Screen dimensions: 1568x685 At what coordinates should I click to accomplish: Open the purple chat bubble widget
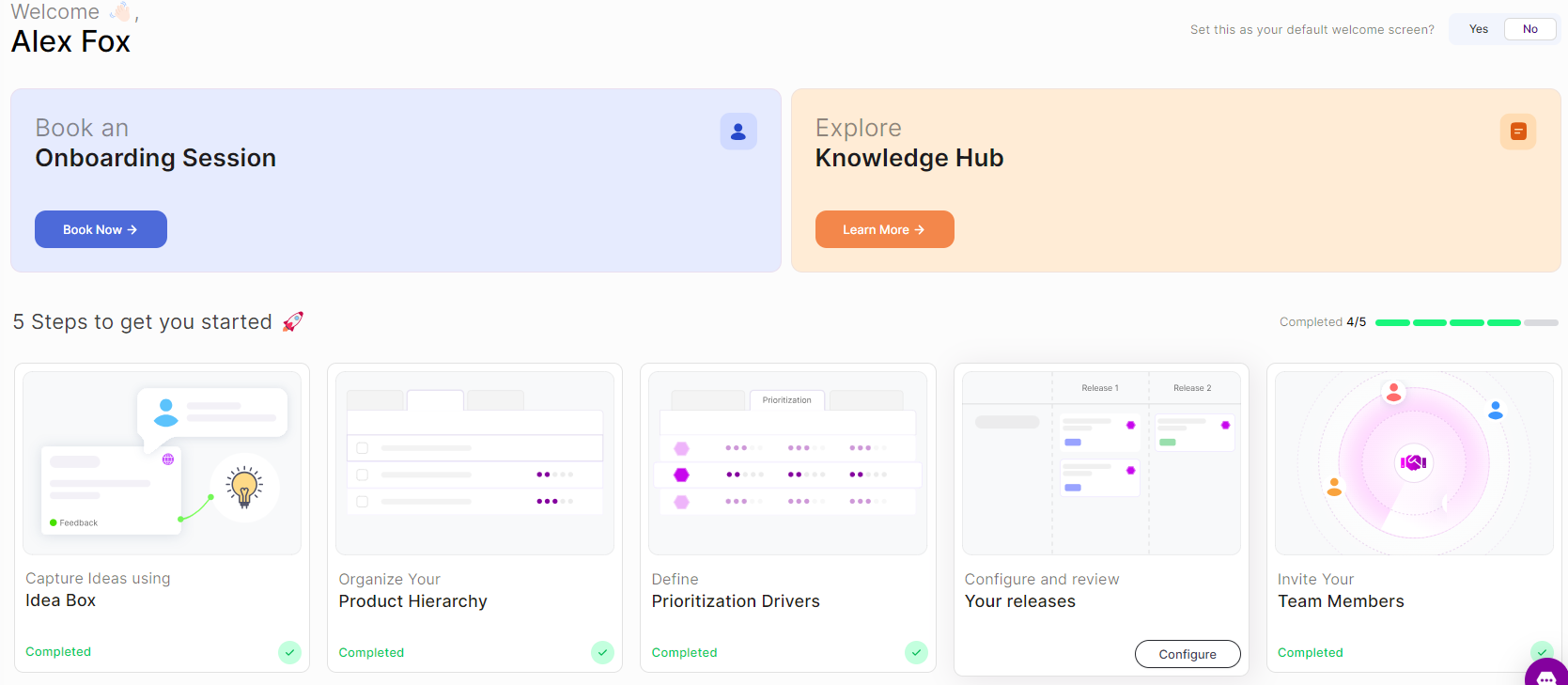tap(1546, 676)
